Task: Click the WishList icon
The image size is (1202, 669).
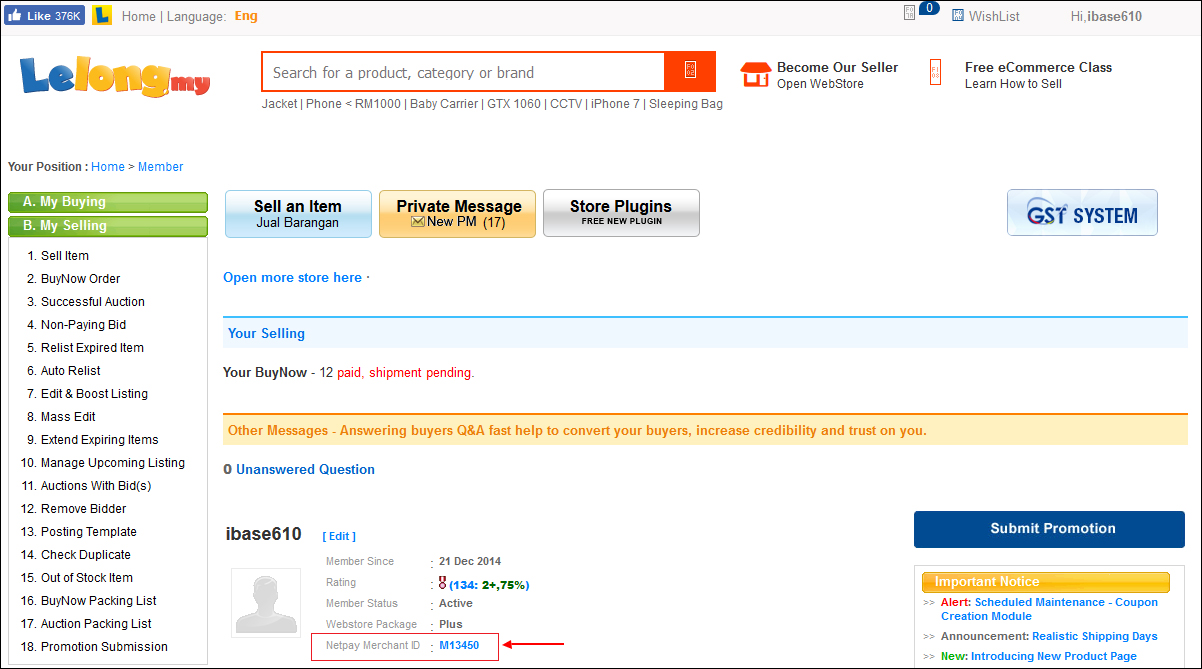Action: pos(958,16)
